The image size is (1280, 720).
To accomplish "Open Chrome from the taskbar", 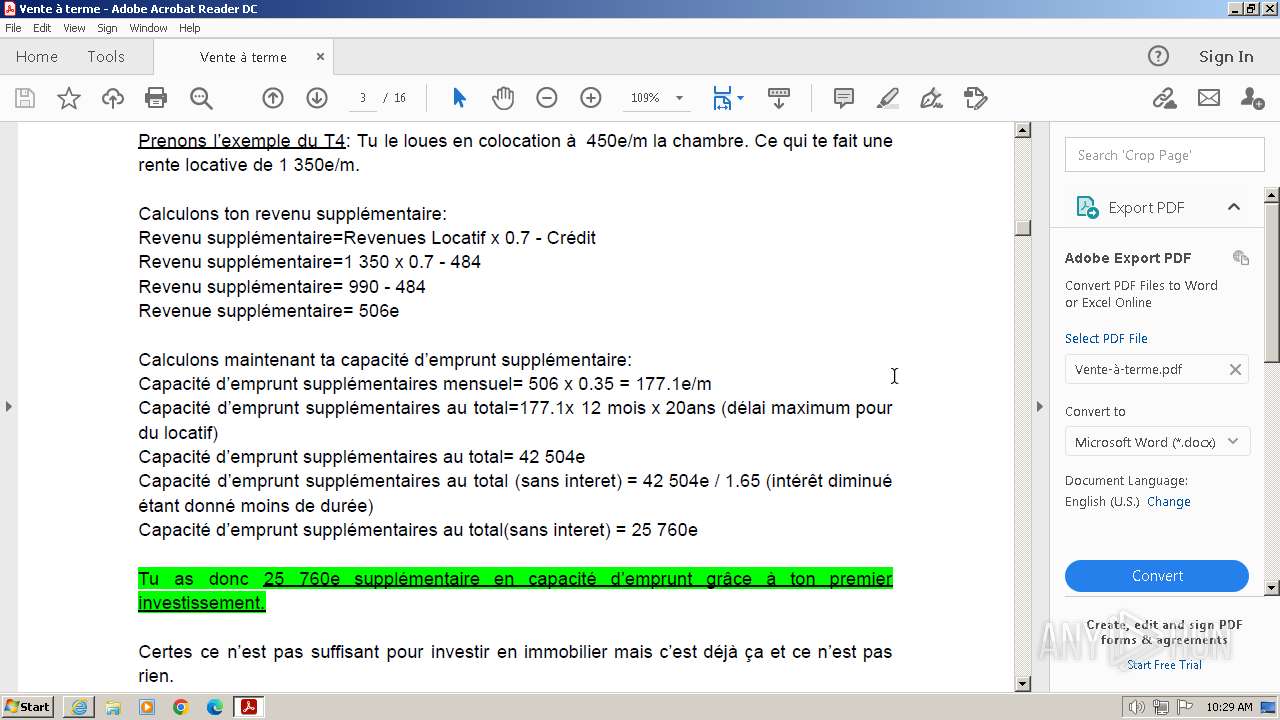I will 180,707.
